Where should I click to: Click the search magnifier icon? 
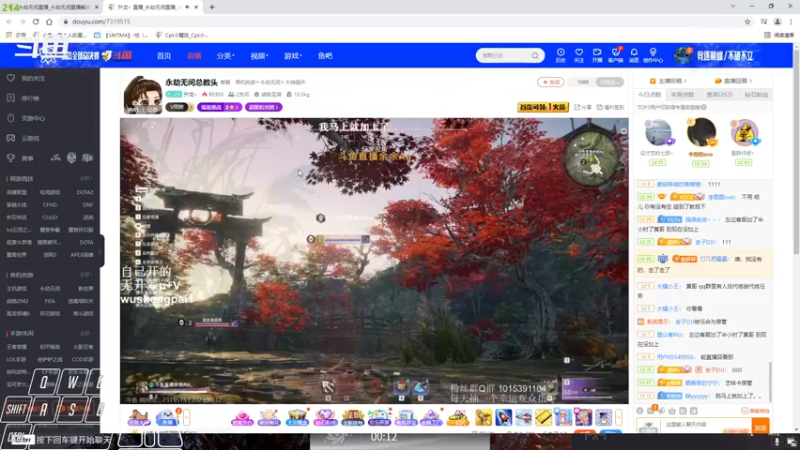coord(535,56)
